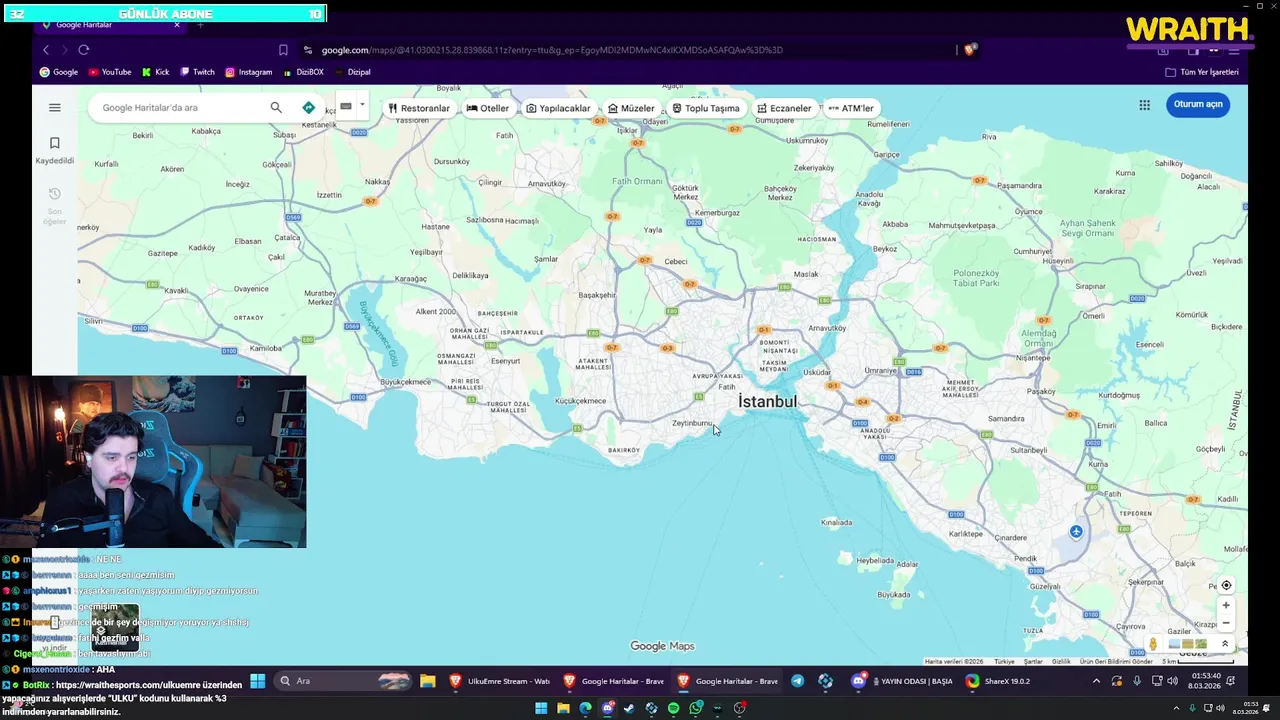Filter map by Restoranlar
Image resolution: width=1280 pixels, height=720 pixels.
pos(419,108)
